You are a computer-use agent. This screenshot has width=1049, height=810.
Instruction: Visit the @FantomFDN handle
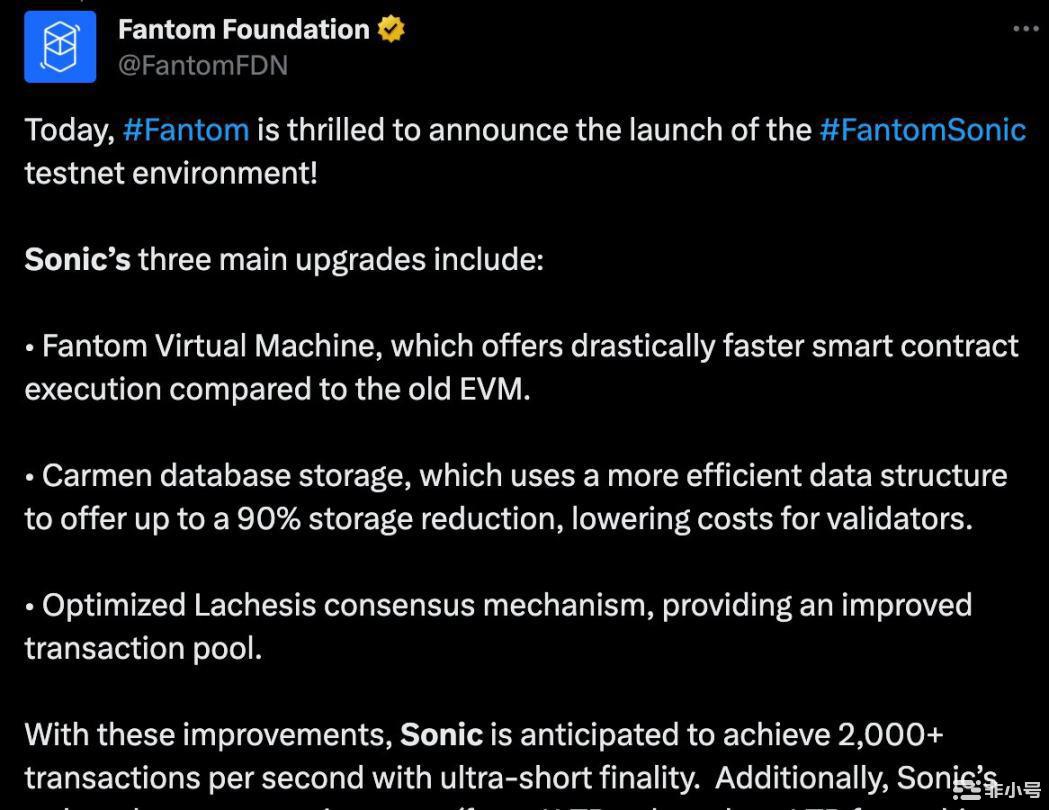203,66
